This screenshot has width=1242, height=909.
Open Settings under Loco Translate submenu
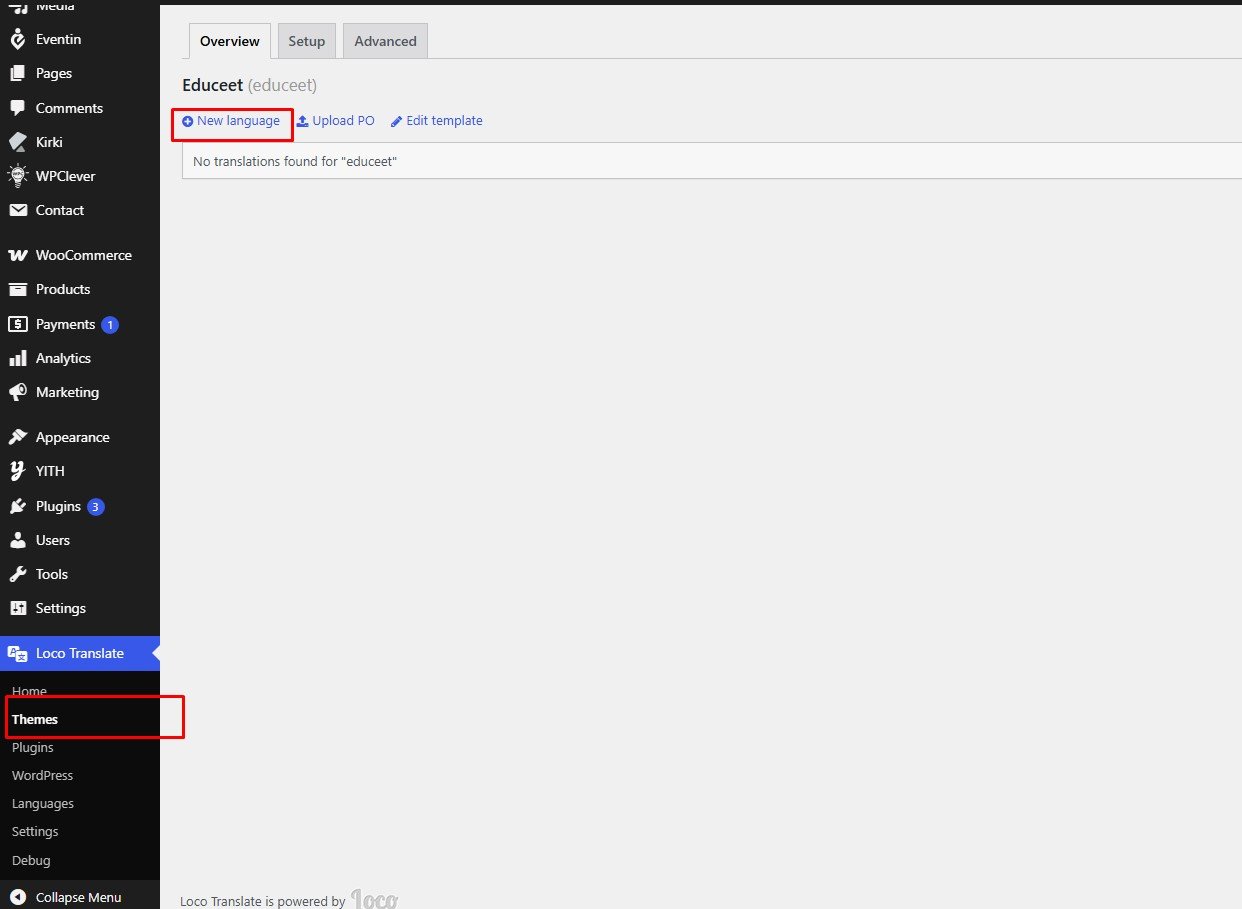35,831
